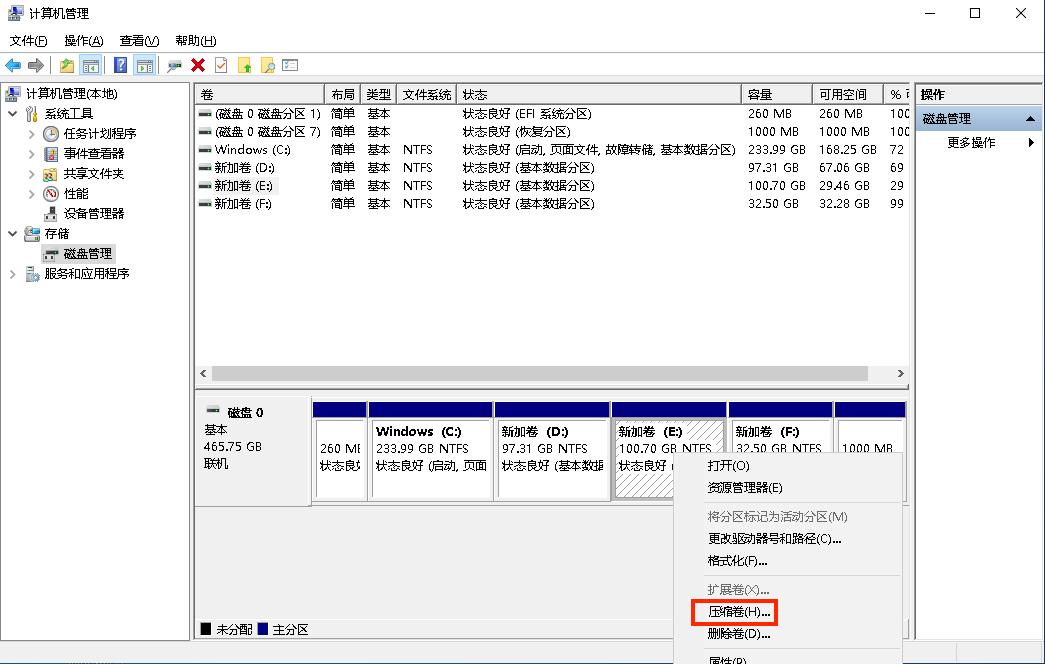Click the Properties checkmark toolbar icon
Viewport: 1045px width, 664px height.
tap(220, 65)
